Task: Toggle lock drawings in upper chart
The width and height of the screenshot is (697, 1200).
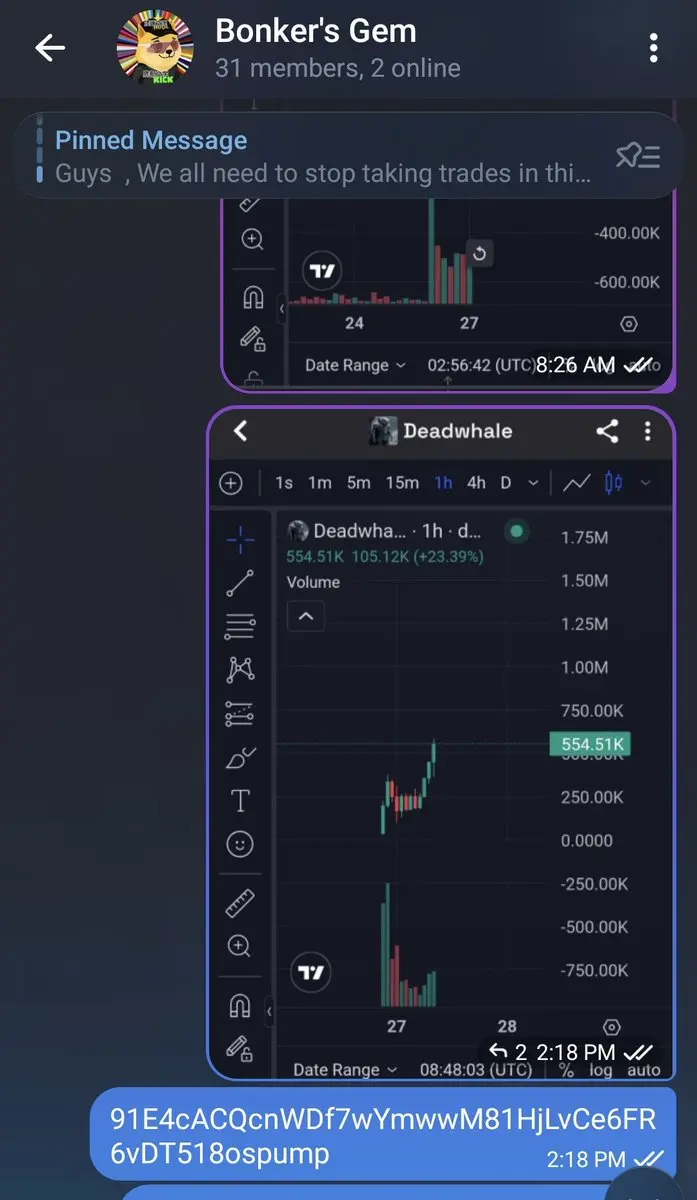Action: click(x=252, y=340)
